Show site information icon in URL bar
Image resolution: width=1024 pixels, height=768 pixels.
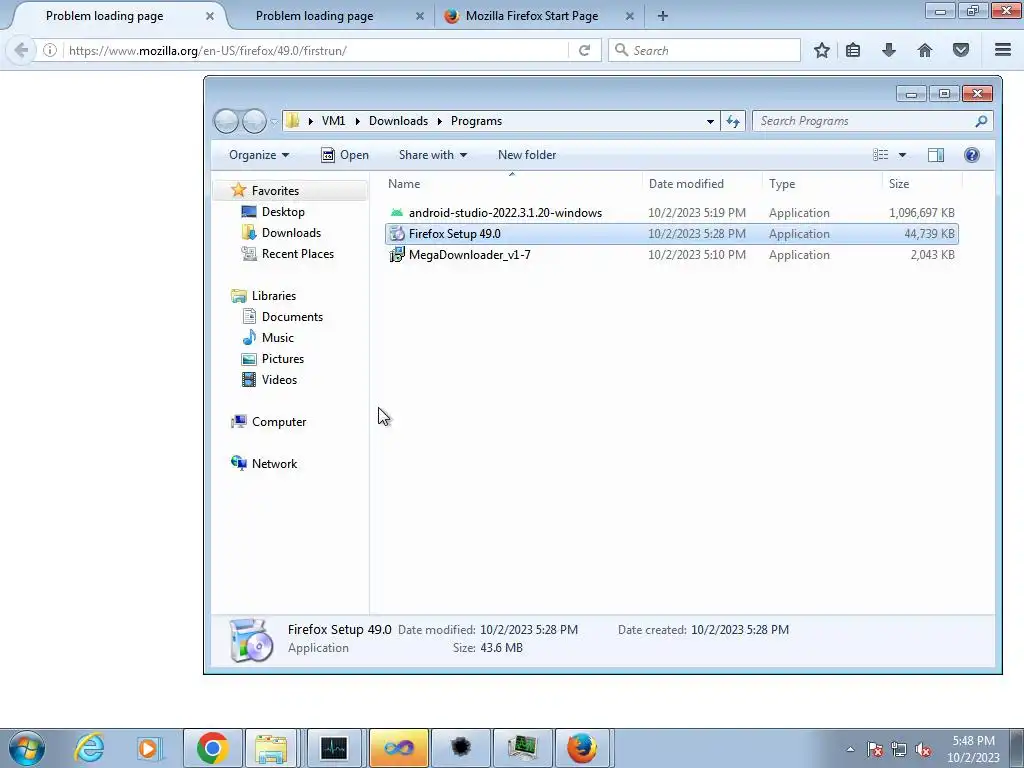tap(50, 50)
